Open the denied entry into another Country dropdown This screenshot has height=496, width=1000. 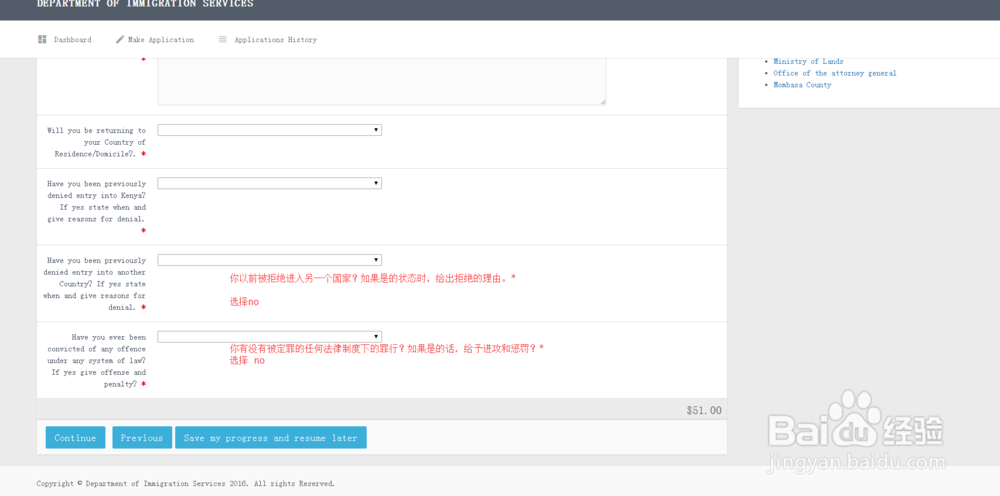[270, 260]
